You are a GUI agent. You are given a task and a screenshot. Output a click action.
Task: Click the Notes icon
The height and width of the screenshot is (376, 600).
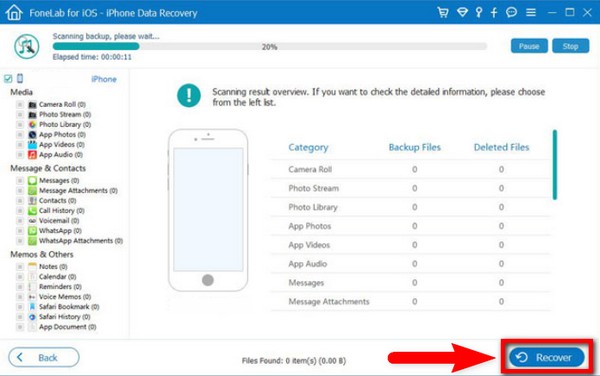click(33, 266)
